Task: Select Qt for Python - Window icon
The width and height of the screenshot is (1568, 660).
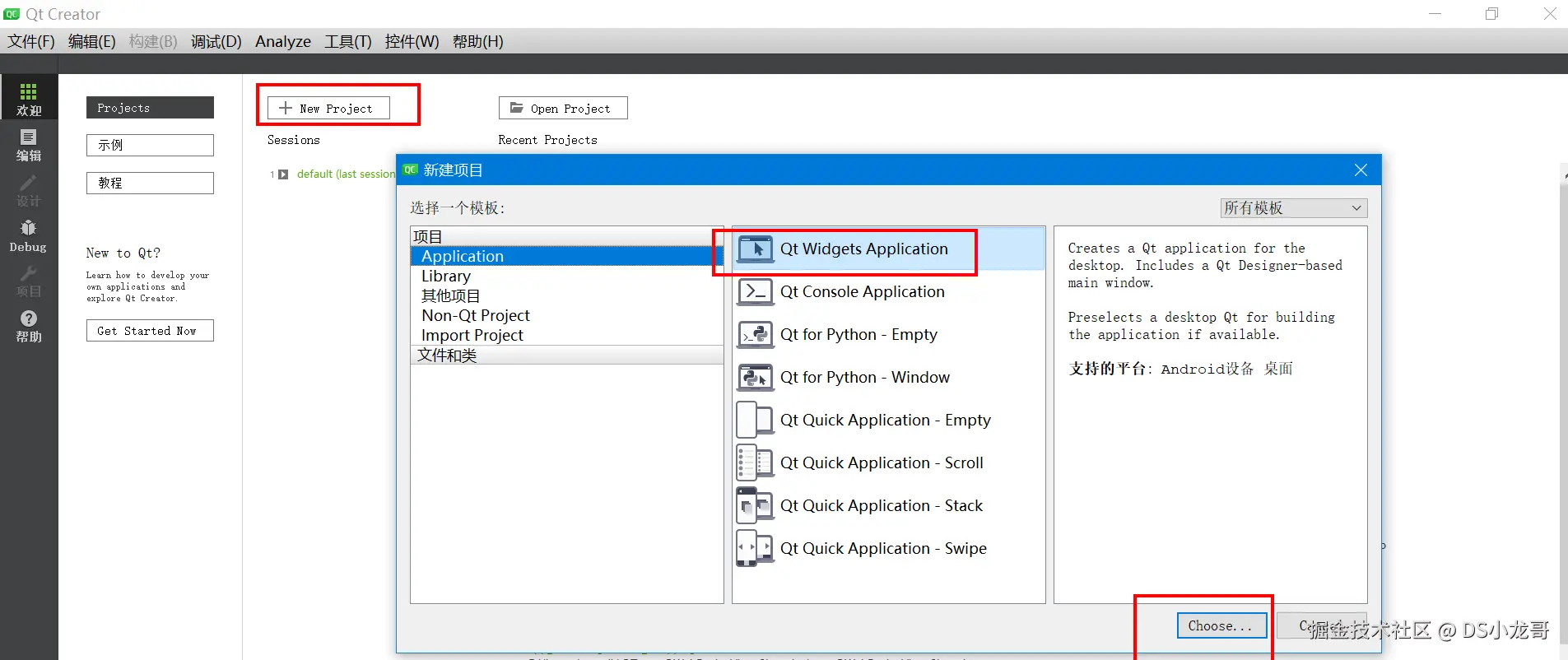Action: click(x=755, y=377)
